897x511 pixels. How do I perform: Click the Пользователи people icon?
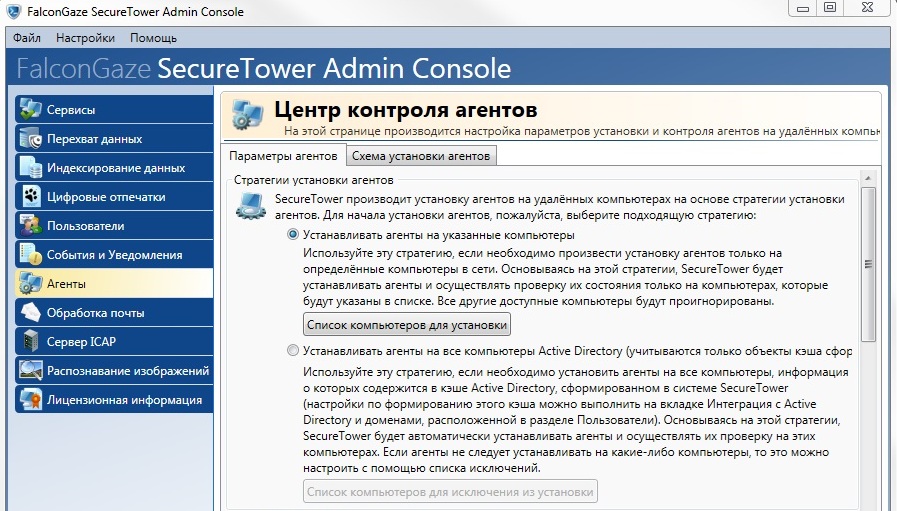point(30,226)
